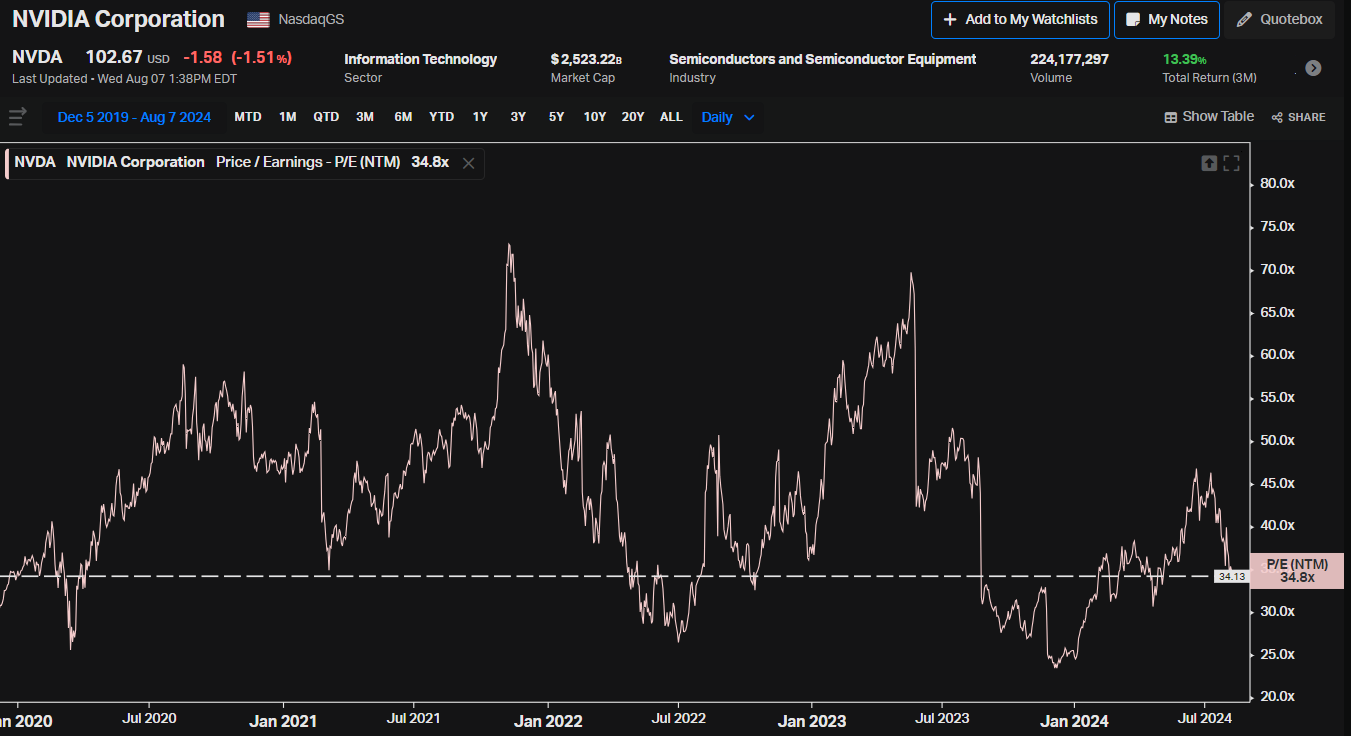Open the date range Dec 5 2019 - Aug 7 2024
This screenshot has height=736, width=1351.
134,117
